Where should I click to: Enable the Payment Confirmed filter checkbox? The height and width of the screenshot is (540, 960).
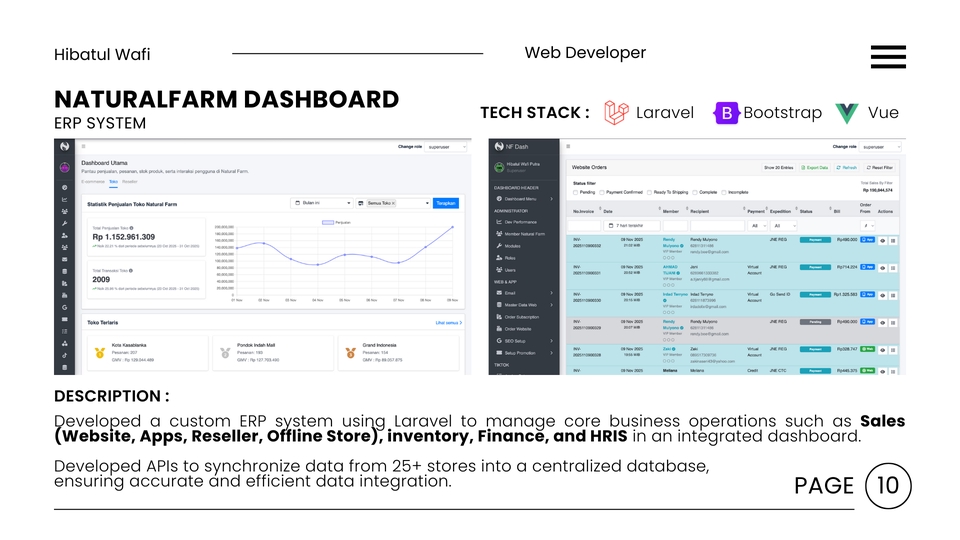[602, 192]
